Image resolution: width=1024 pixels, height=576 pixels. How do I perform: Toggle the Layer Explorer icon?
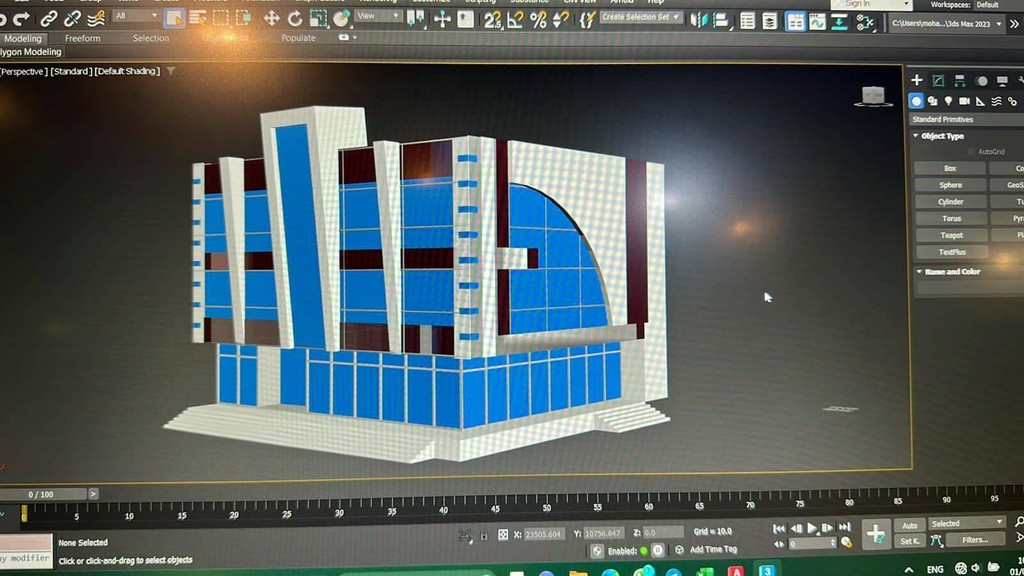tap(770, 22)
